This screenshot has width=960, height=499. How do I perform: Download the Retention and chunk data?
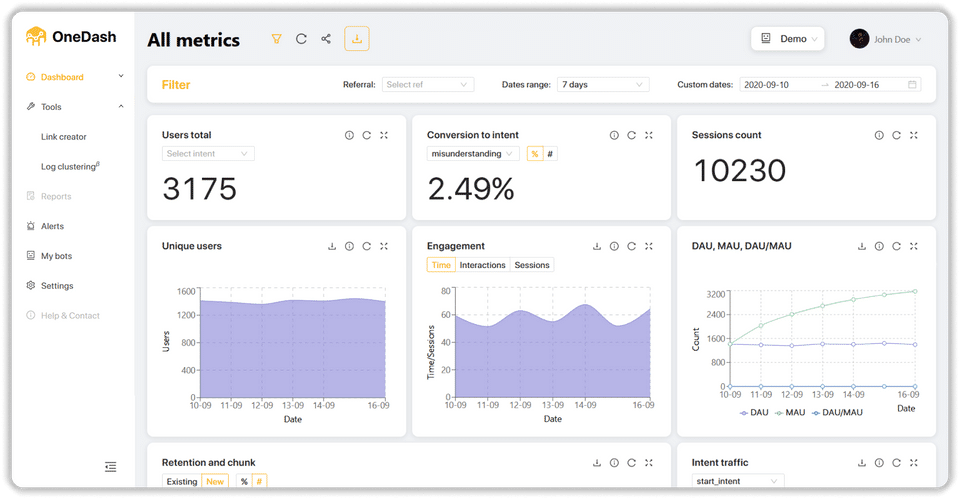[x=597, y=463]
